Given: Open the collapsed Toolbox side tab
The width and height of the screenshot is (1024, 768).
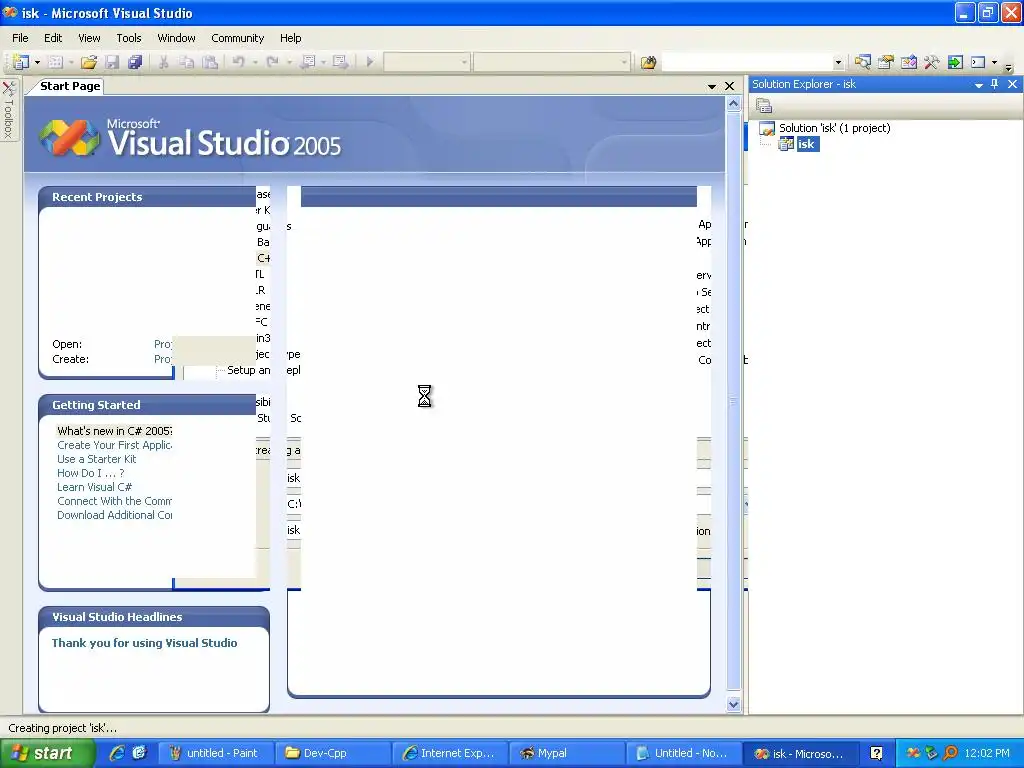Looking at the screenshot, I should tap(8, 109).
